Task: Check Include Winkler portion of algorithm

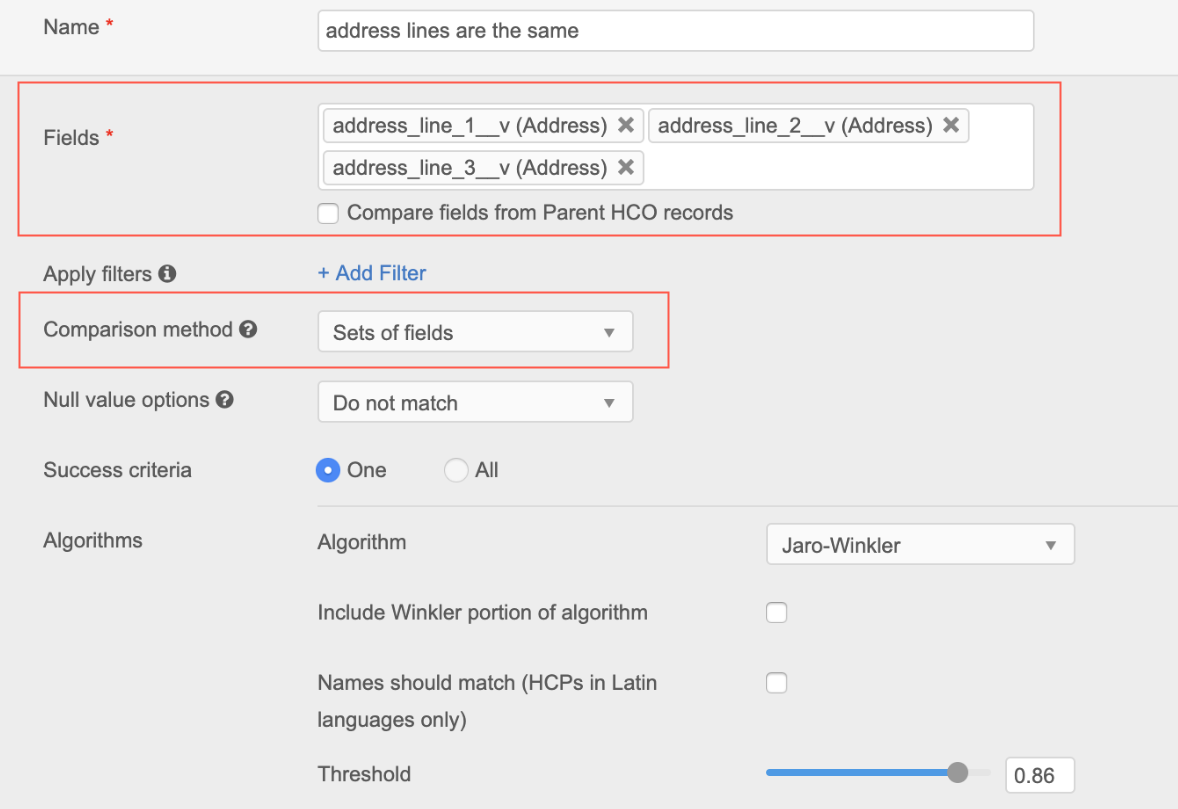Action: [x=776, y=613]
